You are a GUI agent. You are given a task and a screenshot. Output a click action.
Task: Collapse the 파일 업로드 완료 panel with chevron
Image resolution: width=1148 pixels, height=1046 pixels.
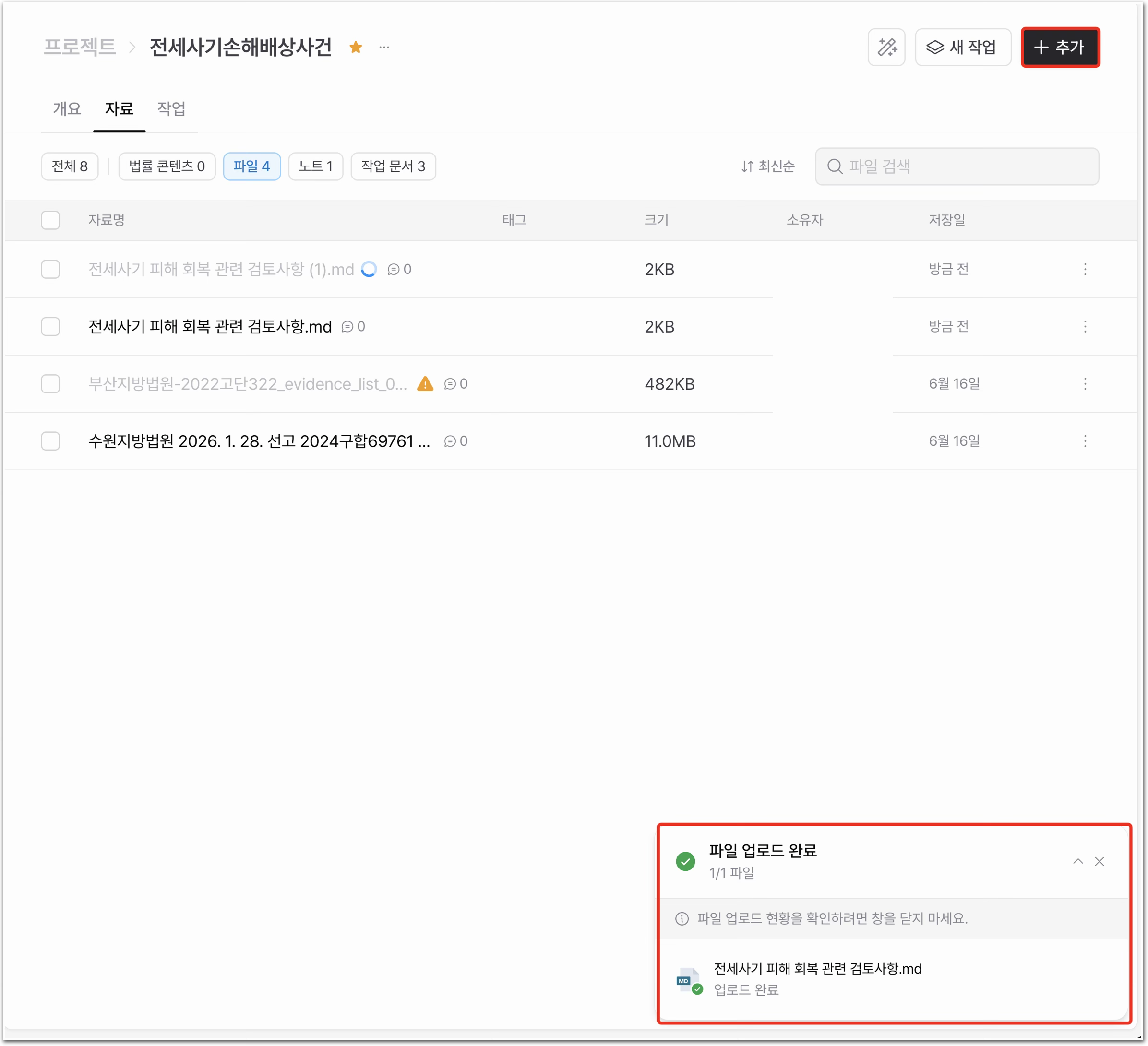click(1077, 862)
